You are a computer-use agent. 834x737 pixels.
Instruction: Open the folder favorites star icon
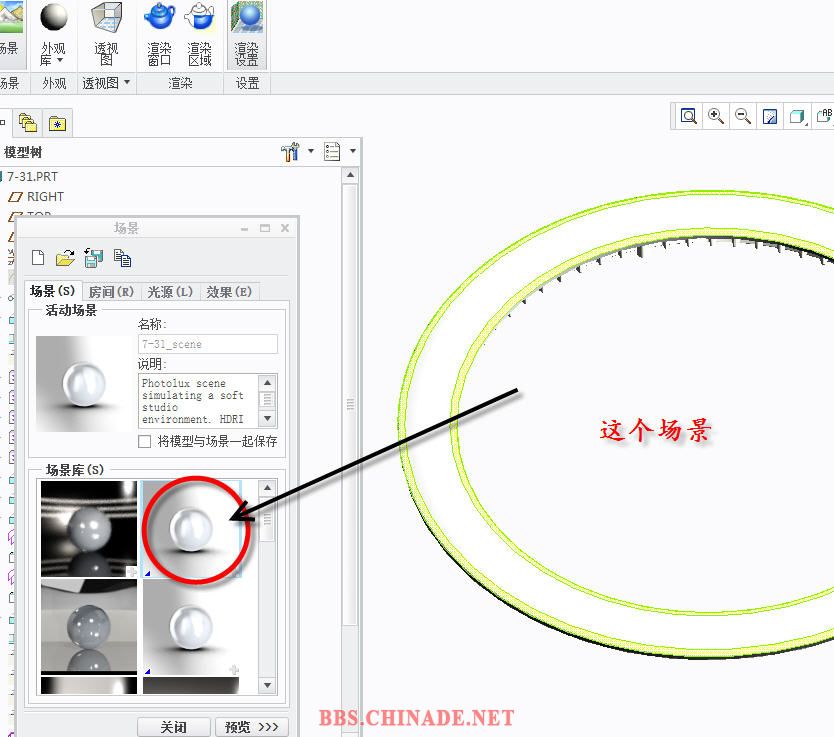click(x=57, y=124)
